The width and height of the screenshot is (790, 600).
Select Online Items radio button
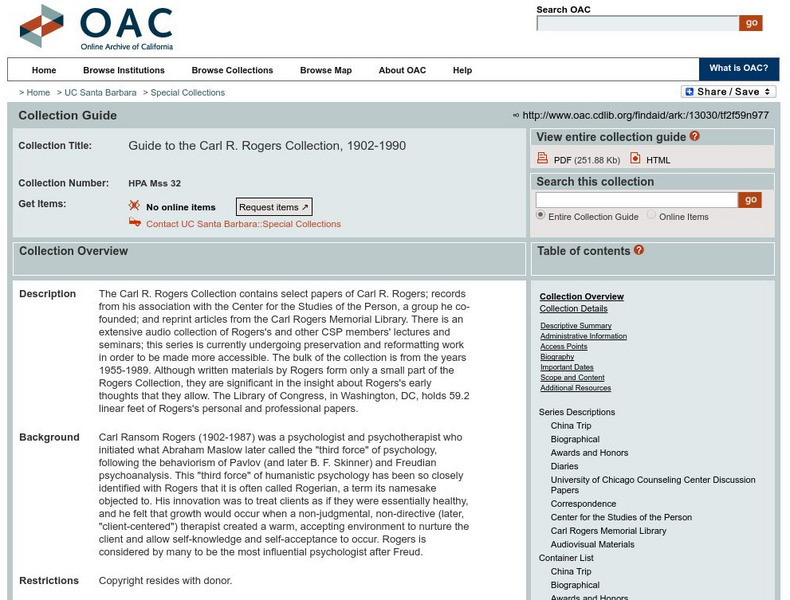[x=651, y=215]
